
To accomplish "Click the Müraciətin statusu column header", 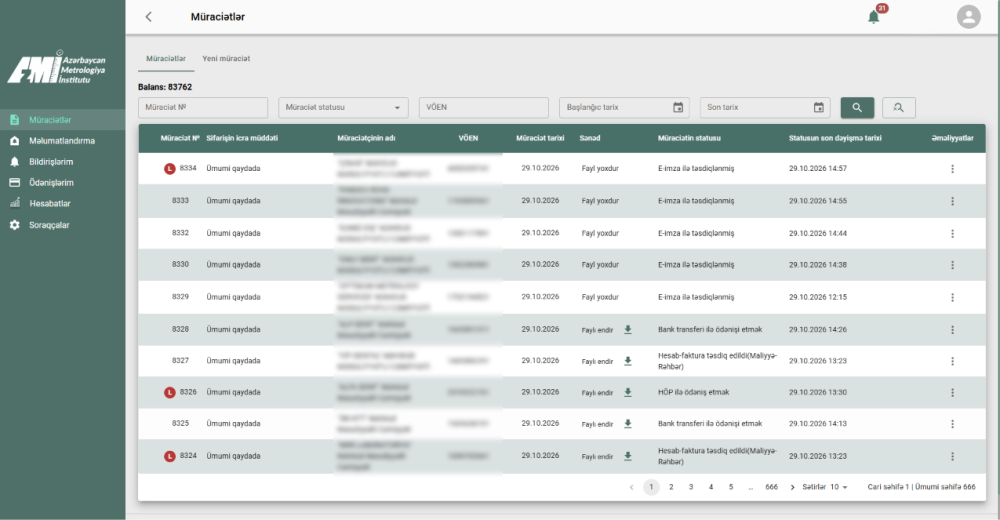I will click(x=689, y=138).
